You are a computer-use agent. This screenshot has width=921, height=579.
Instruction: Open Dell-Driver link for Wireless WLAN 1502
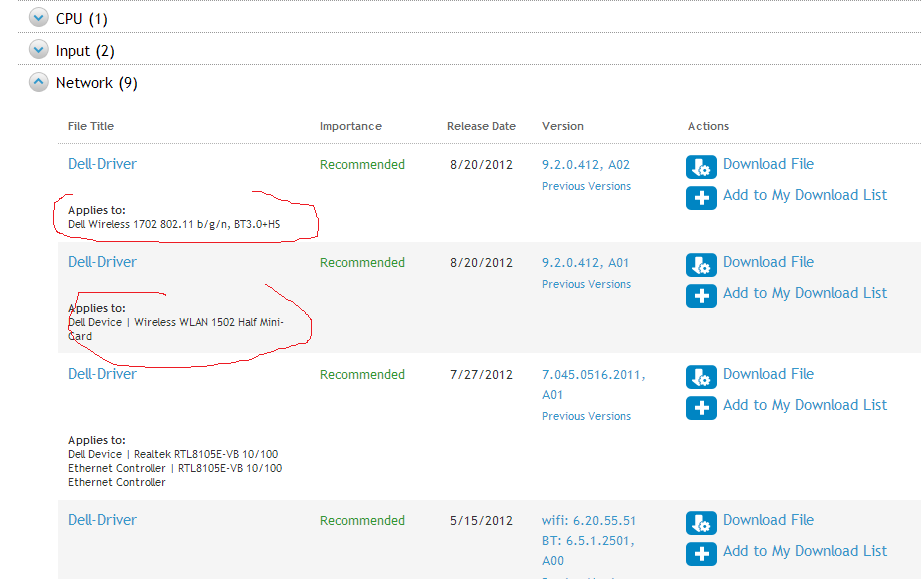[x=102, y=262]
